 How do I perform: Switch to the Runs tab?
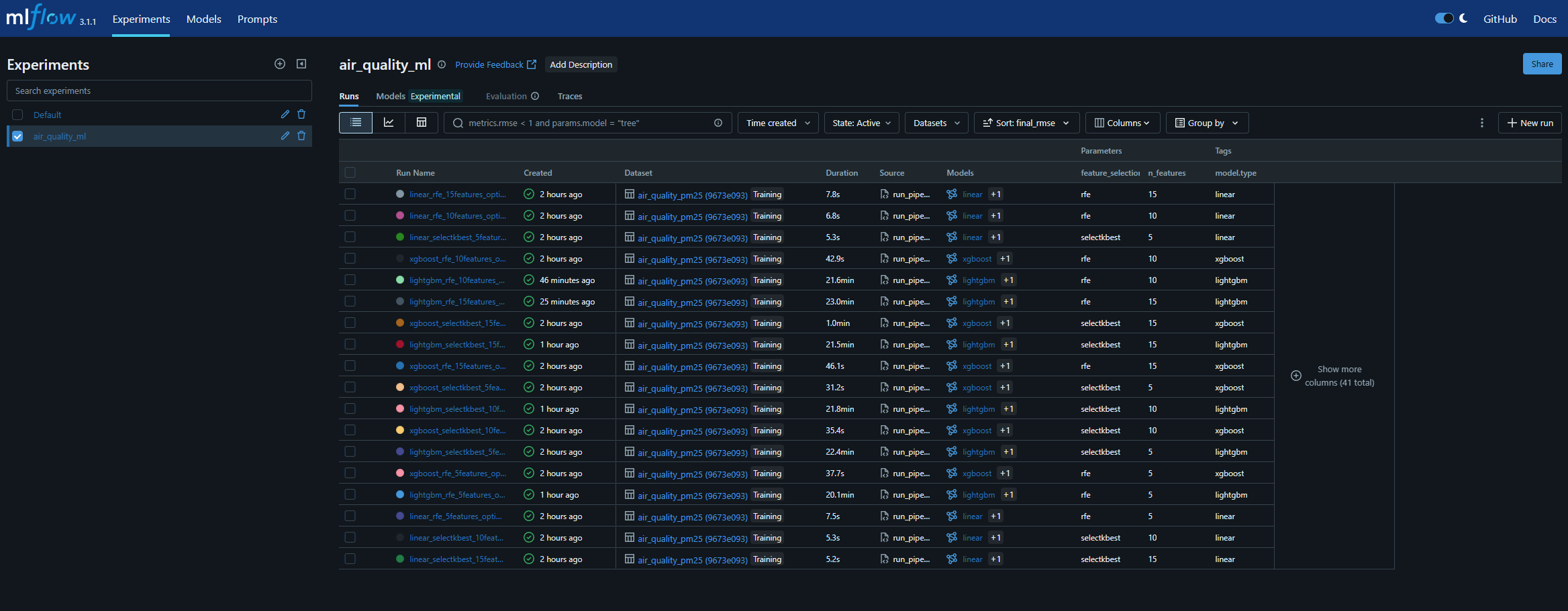pyautogui.click(x=349, y=96)
